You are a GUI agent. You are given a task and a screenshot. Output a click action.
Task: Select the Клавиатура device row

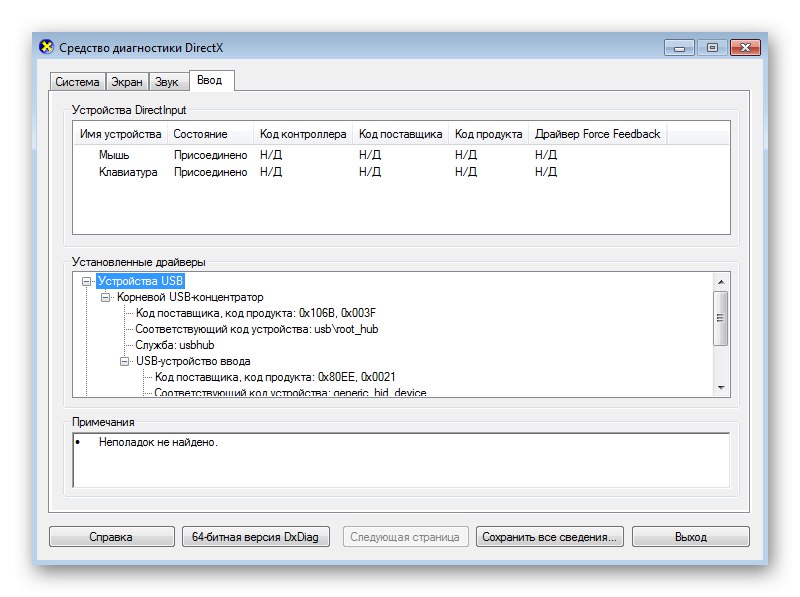(x=128, y=172)
